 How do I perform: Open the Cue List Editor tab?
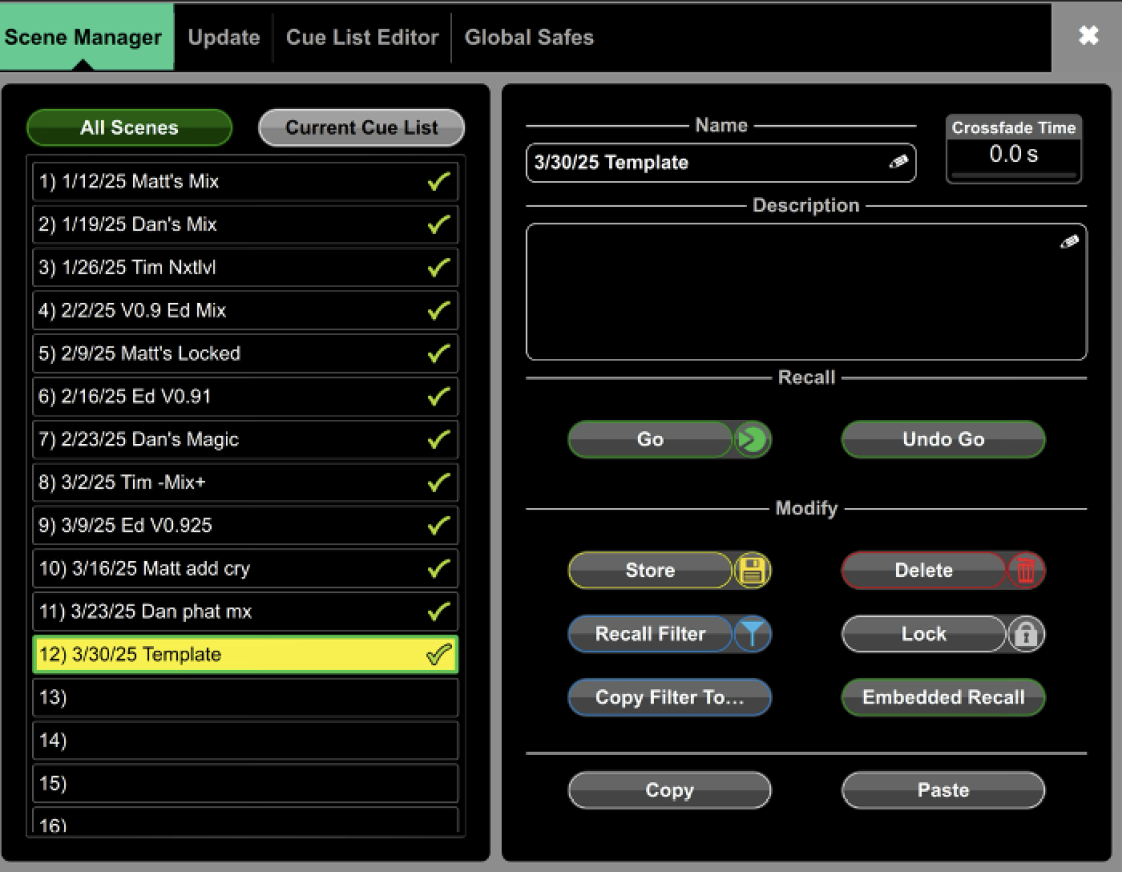(362, 38)
